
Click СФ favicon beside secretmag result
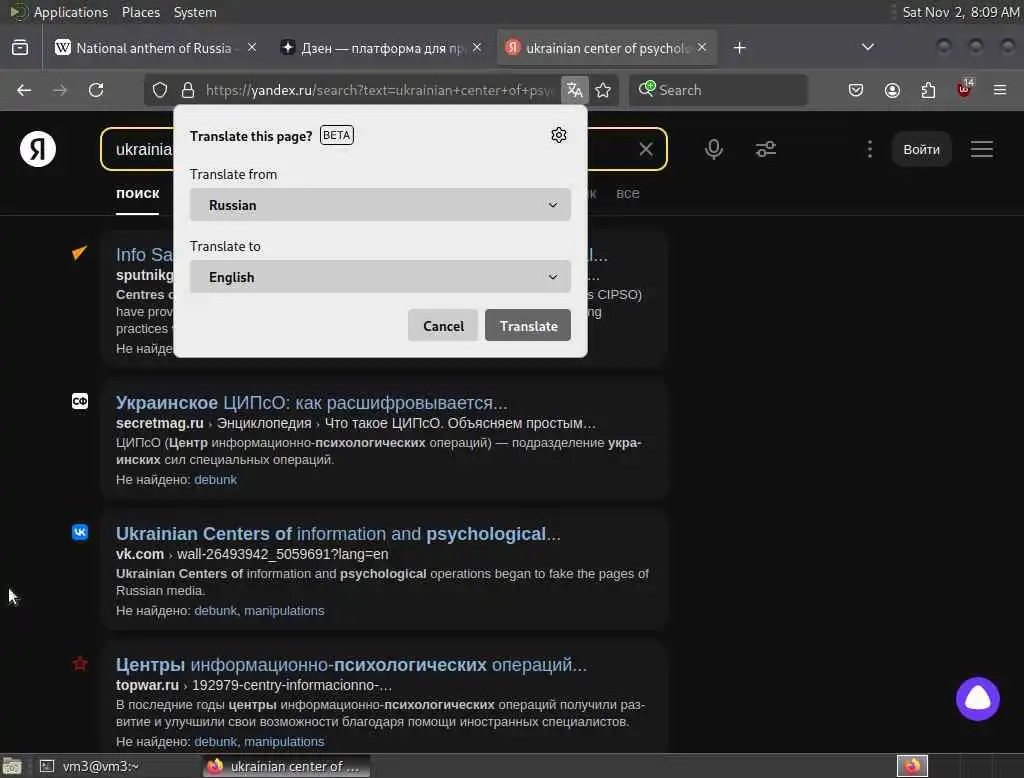pos(80,401)
